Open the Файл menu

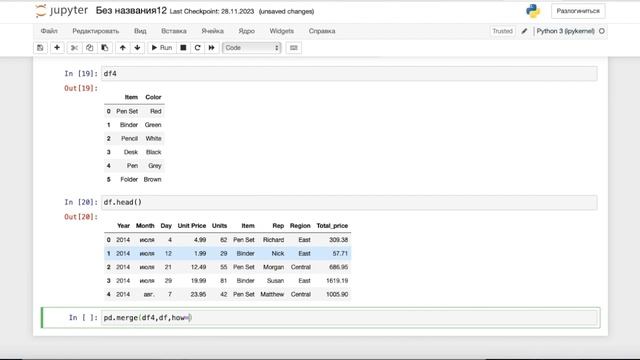(49, 31)
